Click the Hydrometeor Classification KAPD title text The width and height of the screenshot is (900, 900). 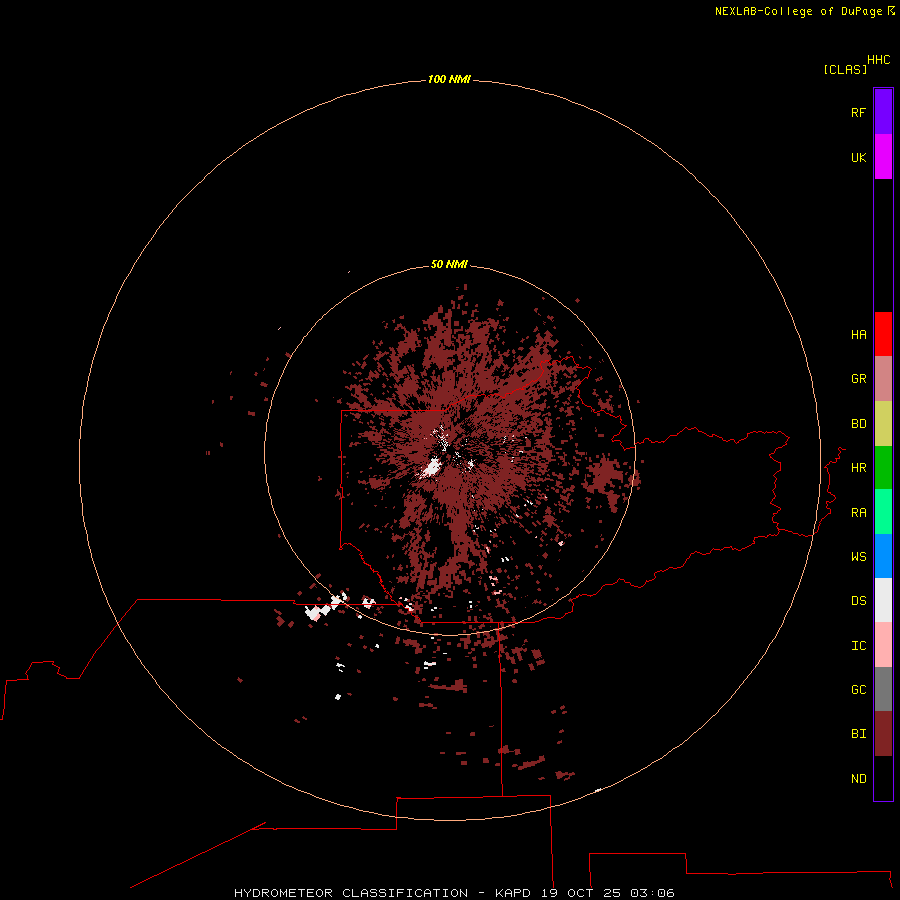[x=454, y=893]
